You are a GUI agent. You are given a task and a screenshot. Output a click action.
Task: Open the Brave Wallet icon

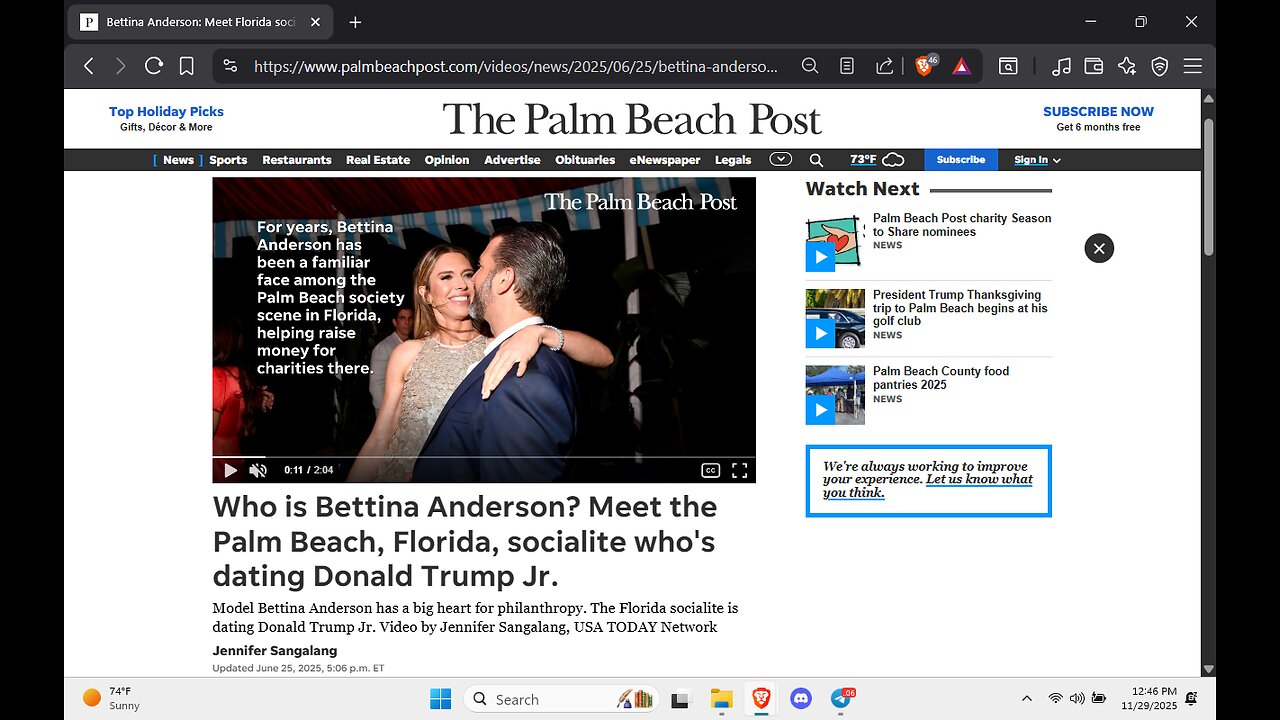(1094, 66)
